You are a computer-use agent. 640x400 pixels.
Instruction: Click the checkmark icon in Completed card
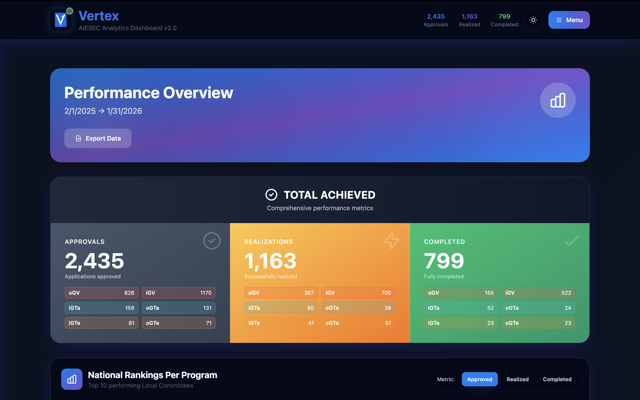click(571, 241)
